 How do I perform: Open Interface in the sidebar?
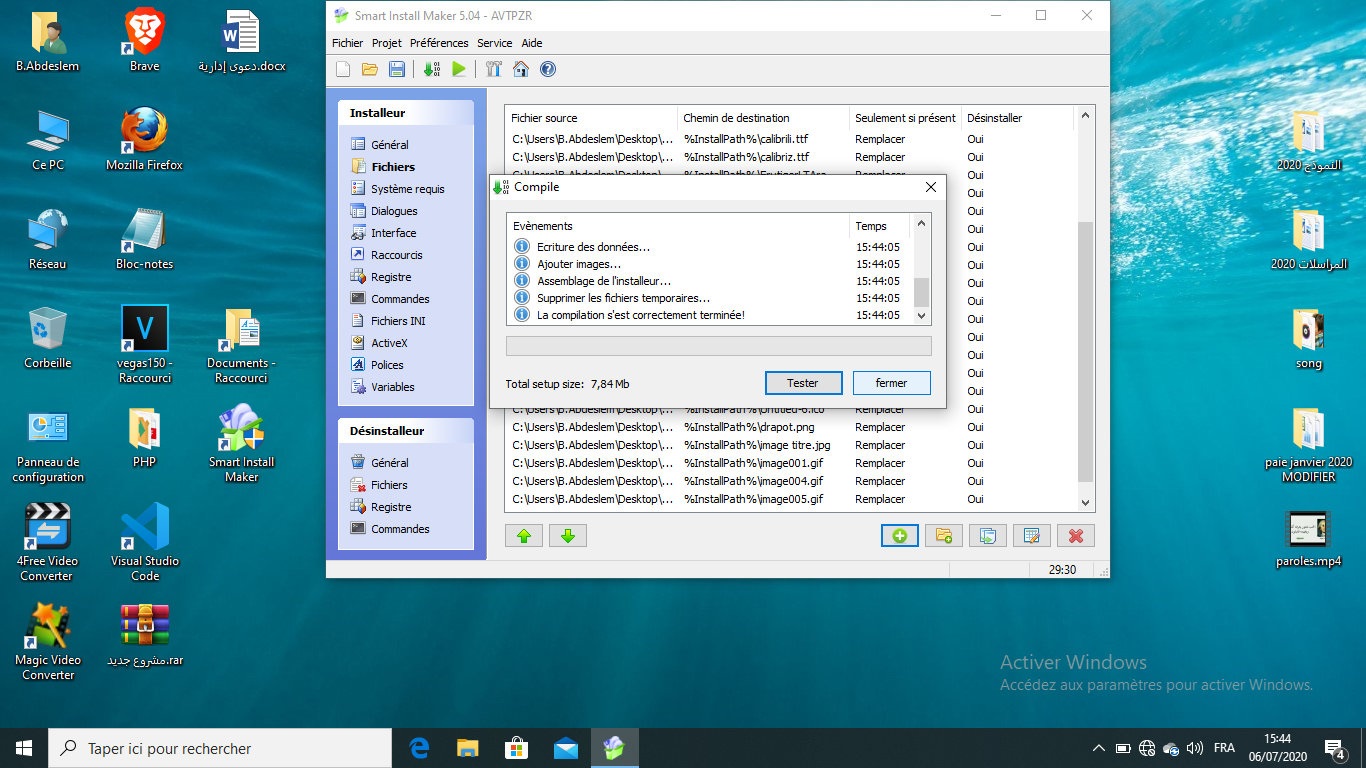393,233
